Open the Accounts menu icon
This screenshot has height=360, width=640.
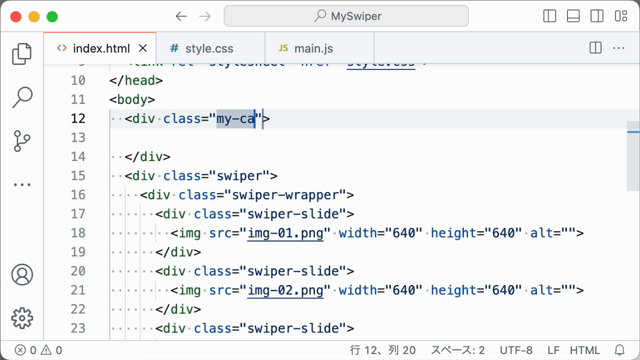(22, 274)
